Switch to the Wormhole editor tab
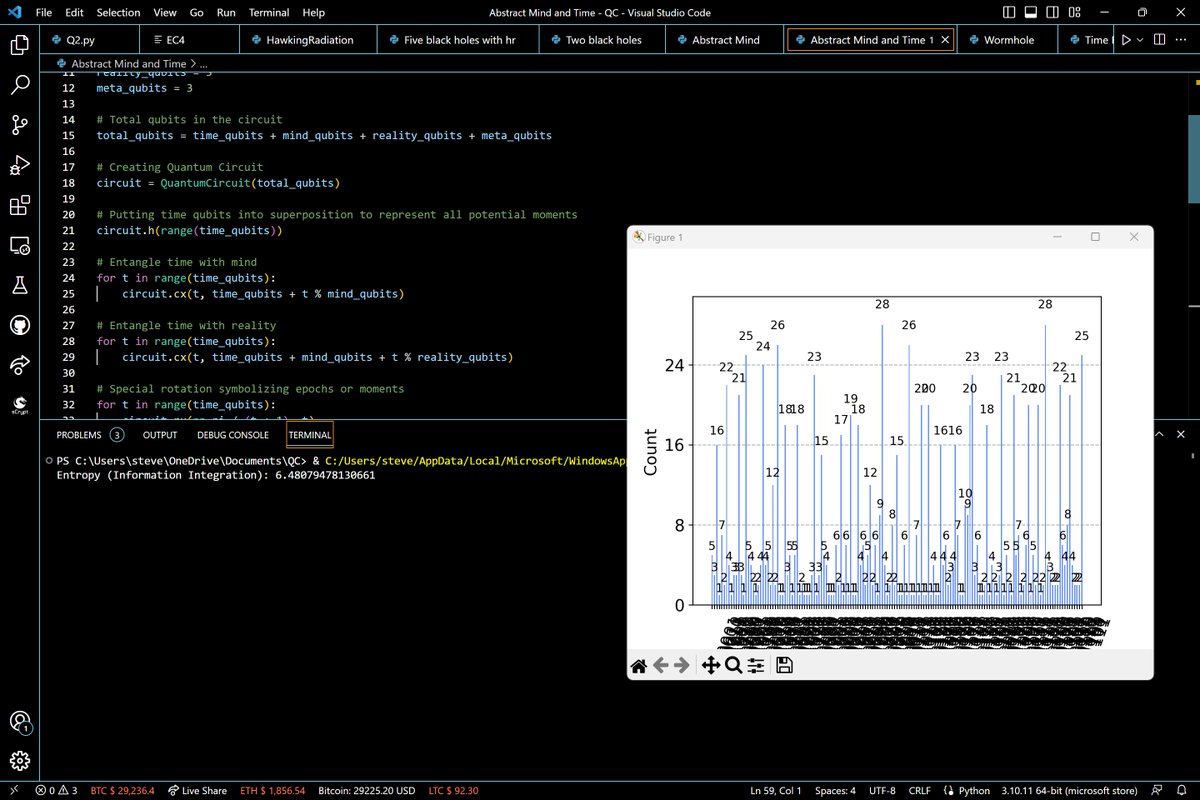 1008,40
